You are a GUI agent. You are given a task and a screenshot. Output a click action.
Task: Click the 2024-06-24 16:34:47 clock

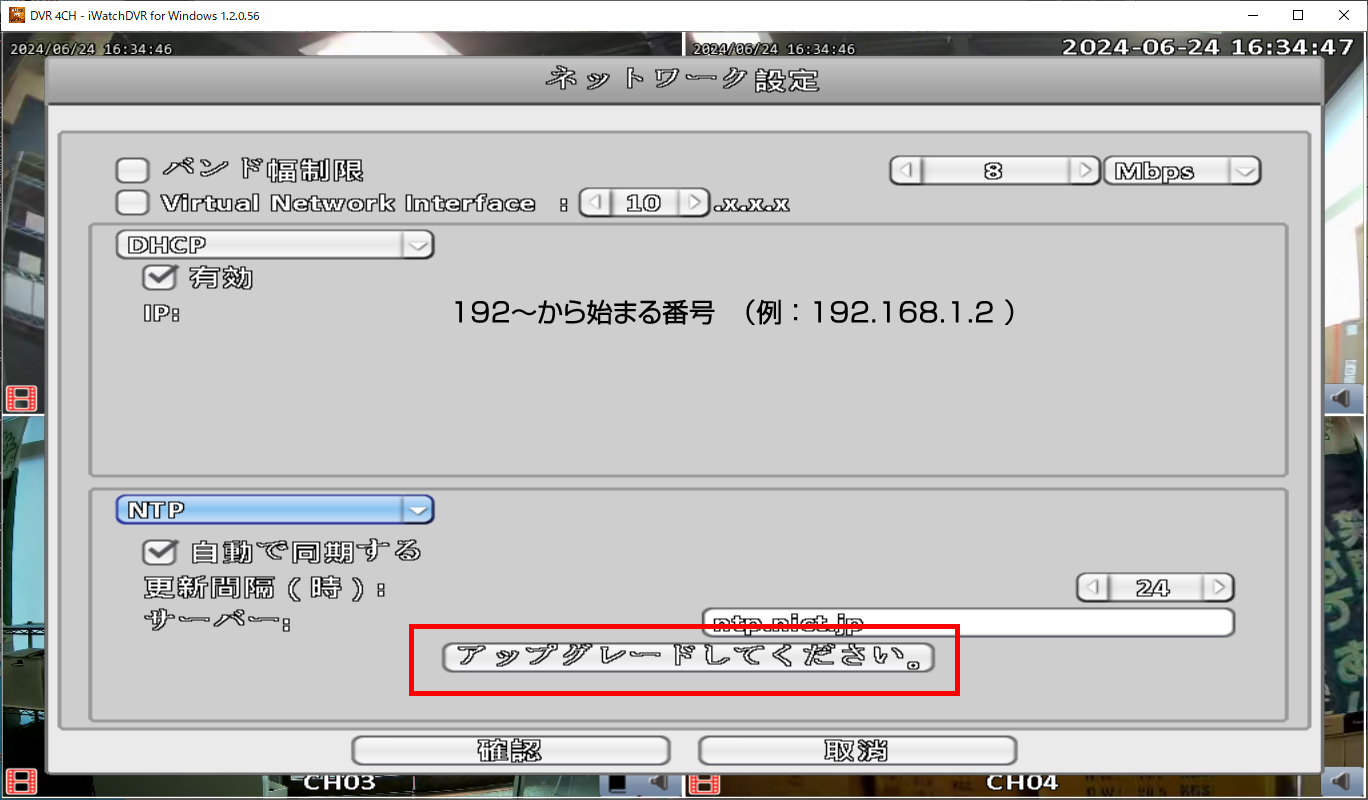(x=1206, y=47)
